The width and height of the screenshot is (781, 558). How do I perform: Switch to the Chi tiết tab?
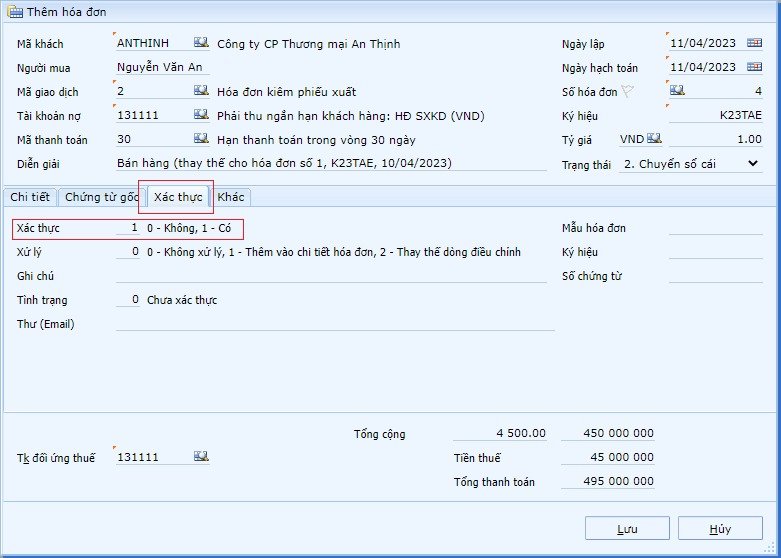click(30, 197)
